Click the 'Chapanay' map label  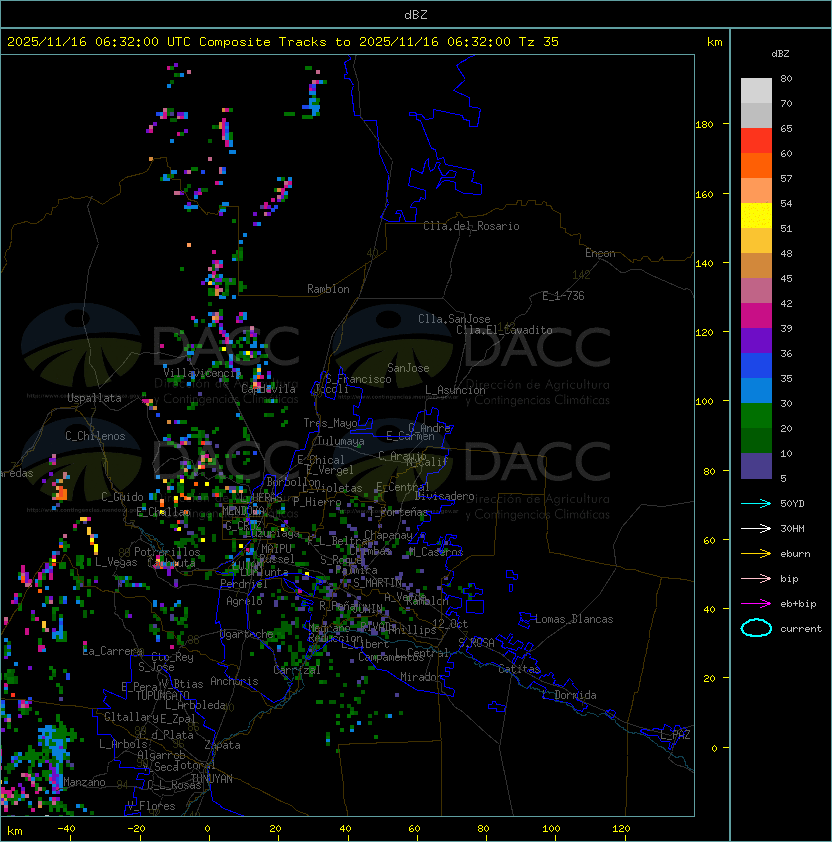(388, 535)
